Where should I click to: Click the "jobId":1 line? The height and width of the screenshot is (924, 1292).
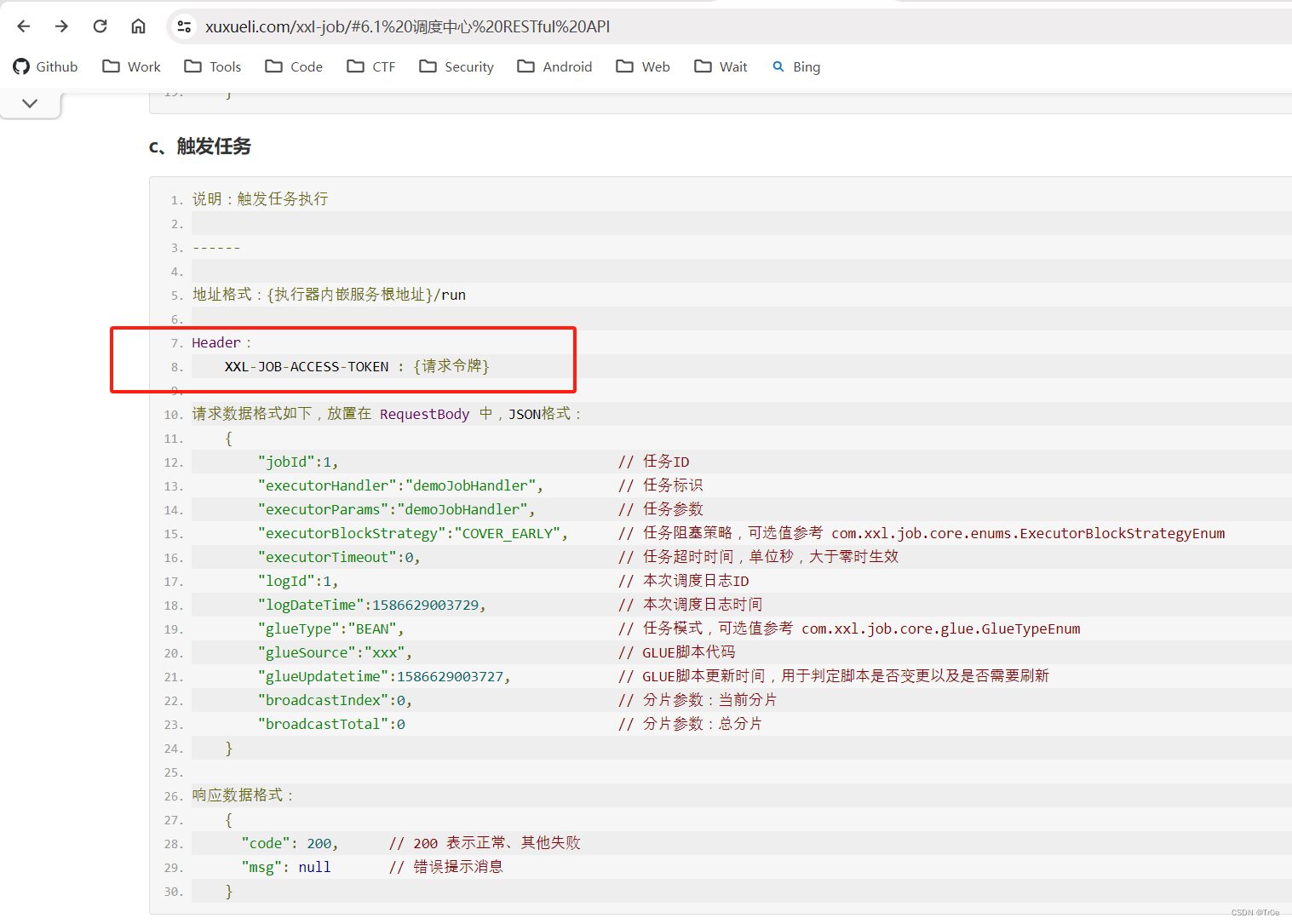coord(298,462)
